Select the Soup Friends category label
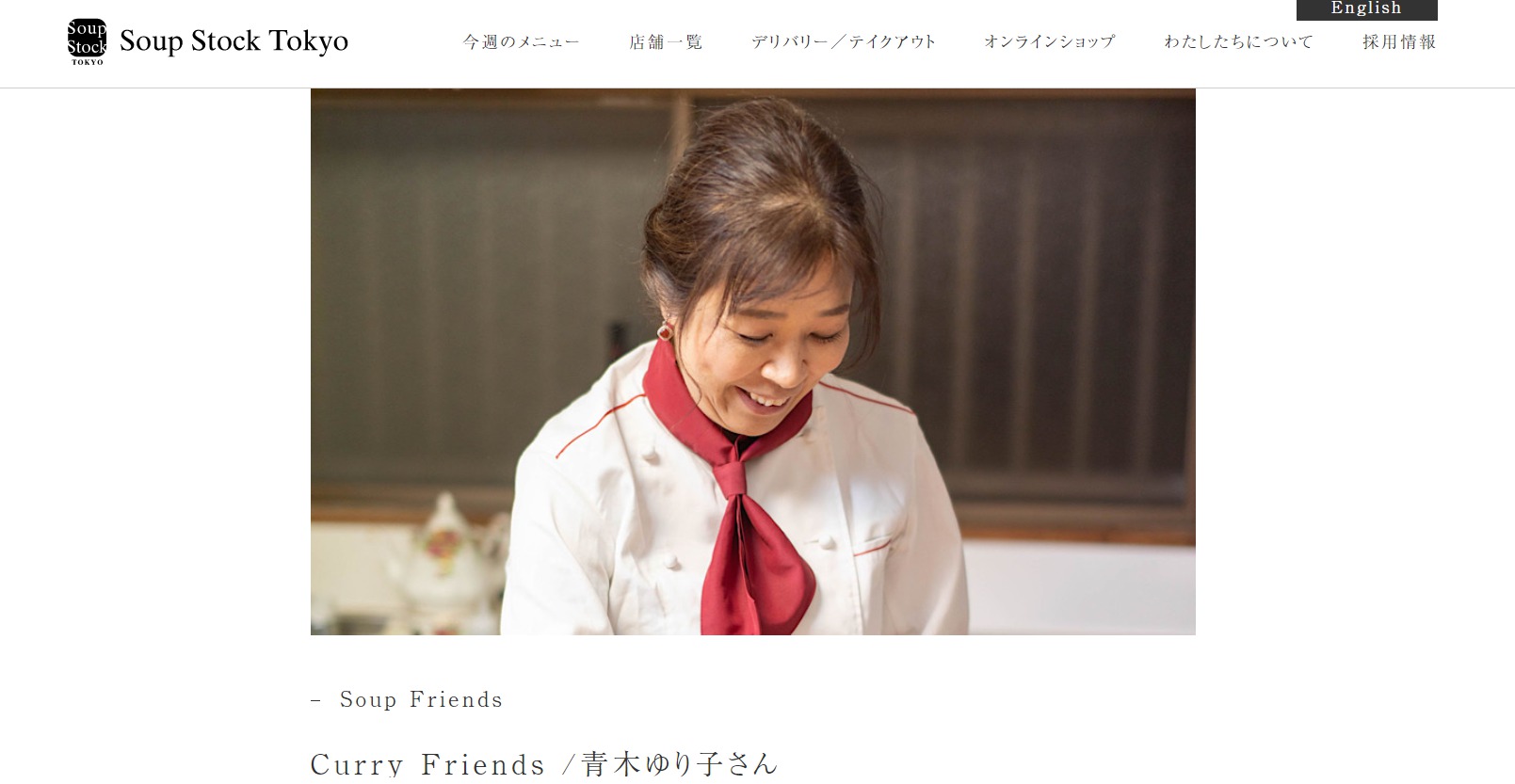Screen dimensions: 1515x784 click(x=421, y=699)
